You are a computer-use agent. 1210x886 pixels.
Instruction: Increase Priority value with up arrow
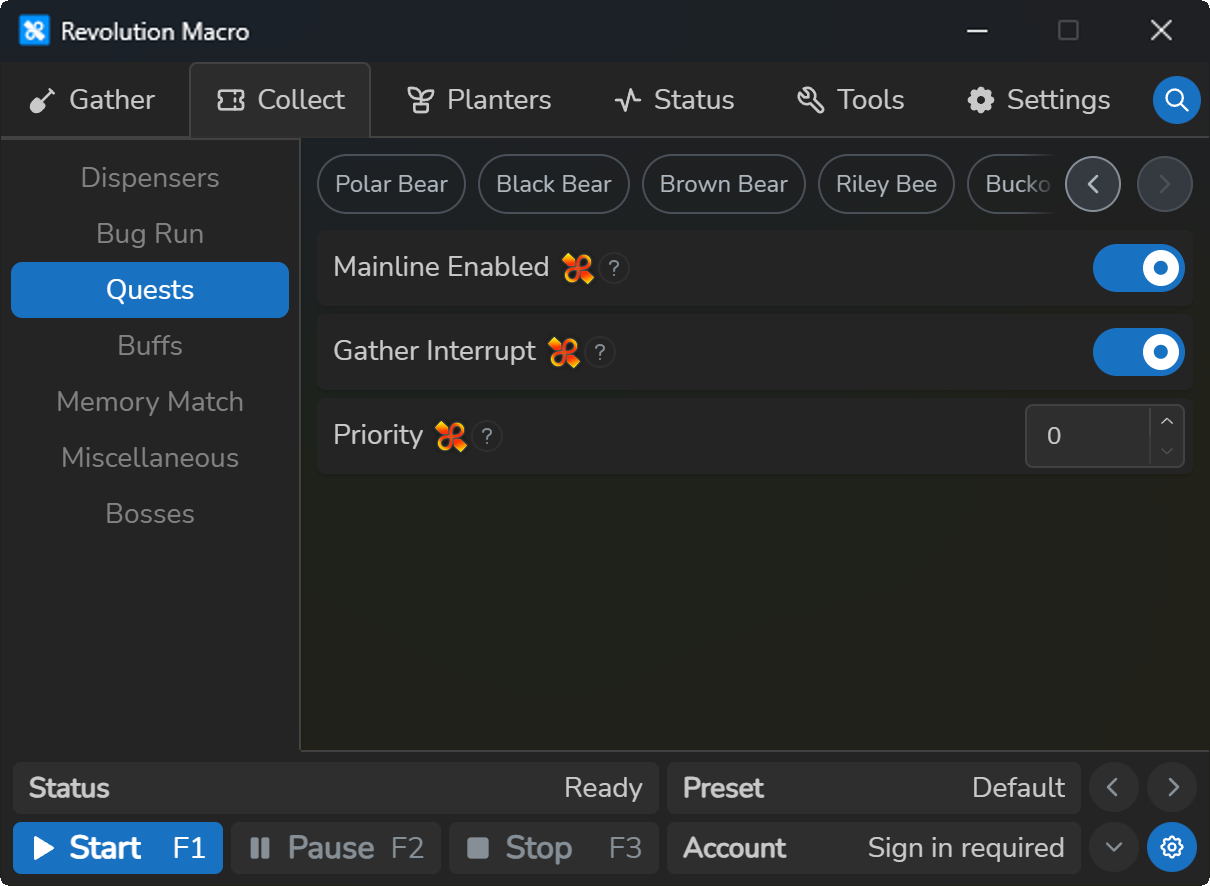pos(1167,421)
